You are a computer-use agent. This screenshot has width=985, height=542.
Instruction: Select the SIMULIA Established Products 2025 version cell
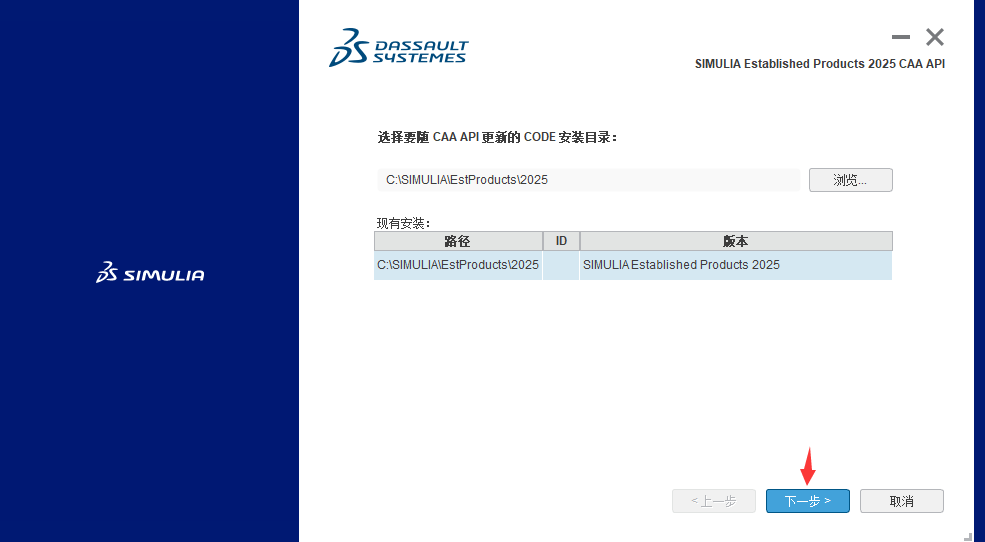tap(736, 265)
